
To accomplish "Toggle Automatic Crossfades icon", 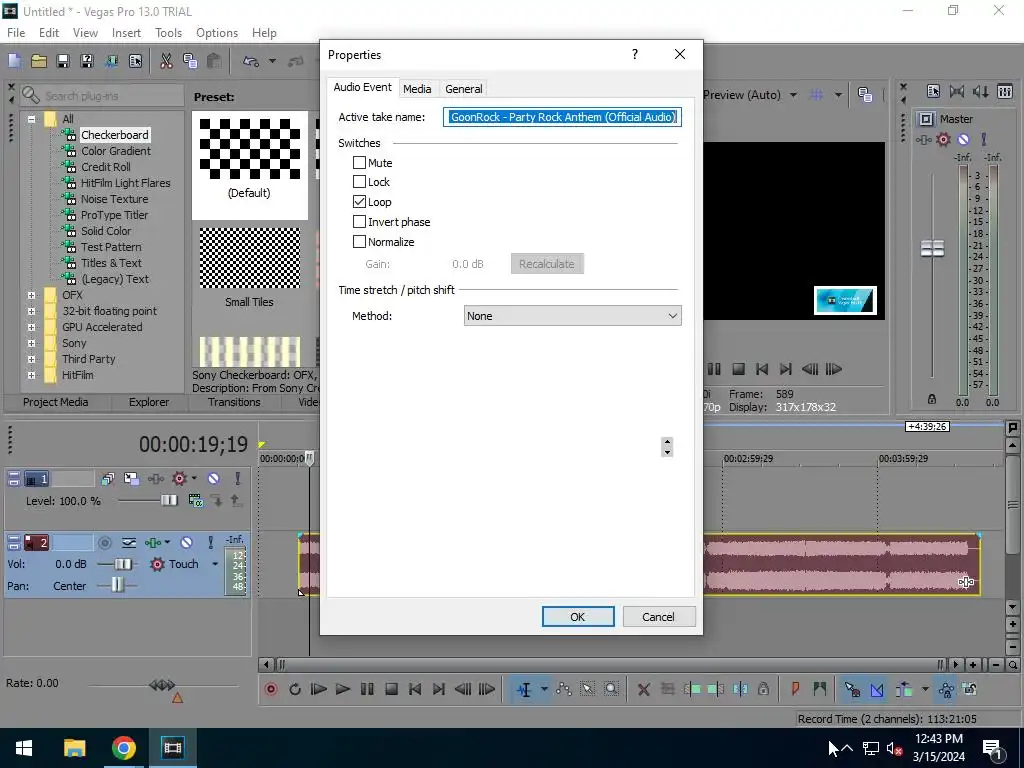I will [877, 689].
